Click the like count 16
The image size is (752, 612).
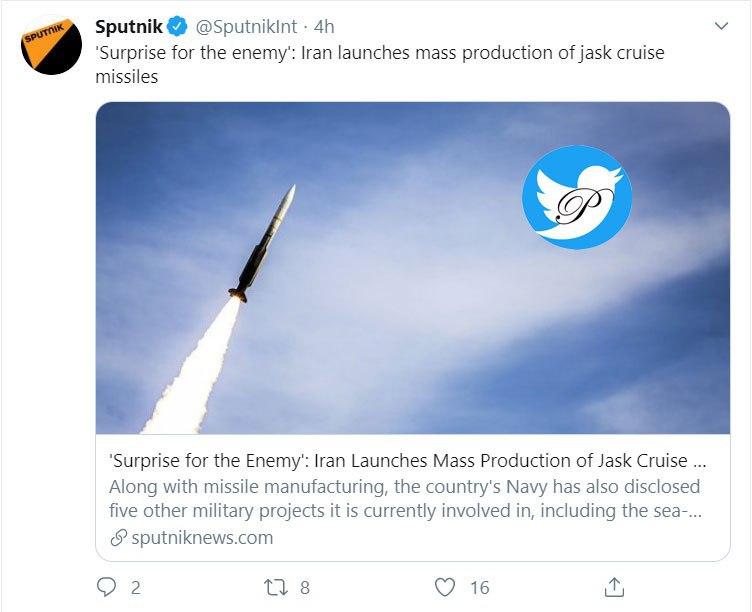coord(480,588)
